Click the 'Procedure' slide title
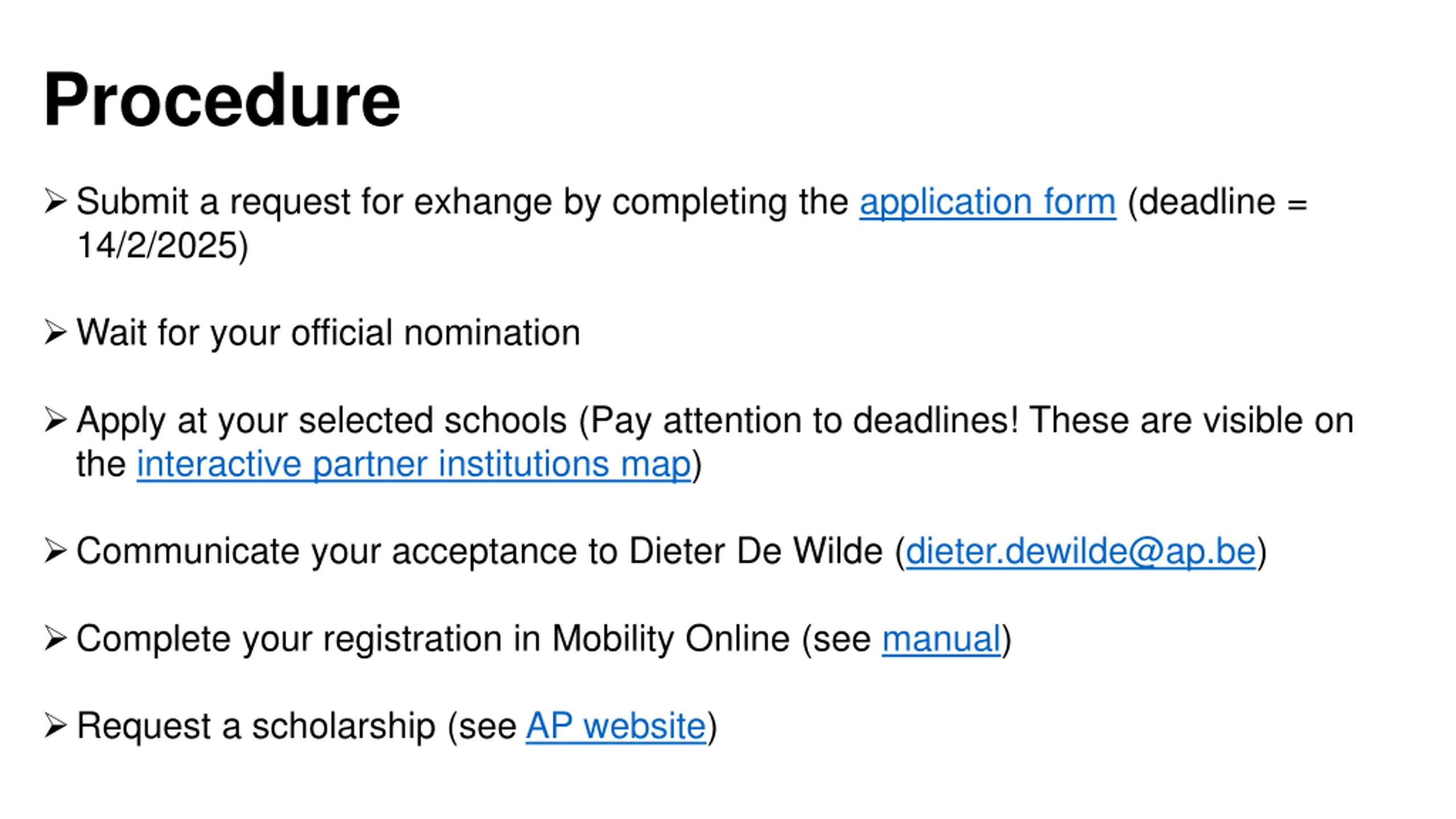This screenshot has height=819, width=1456. pyautogui.click(x=222, y=101)
